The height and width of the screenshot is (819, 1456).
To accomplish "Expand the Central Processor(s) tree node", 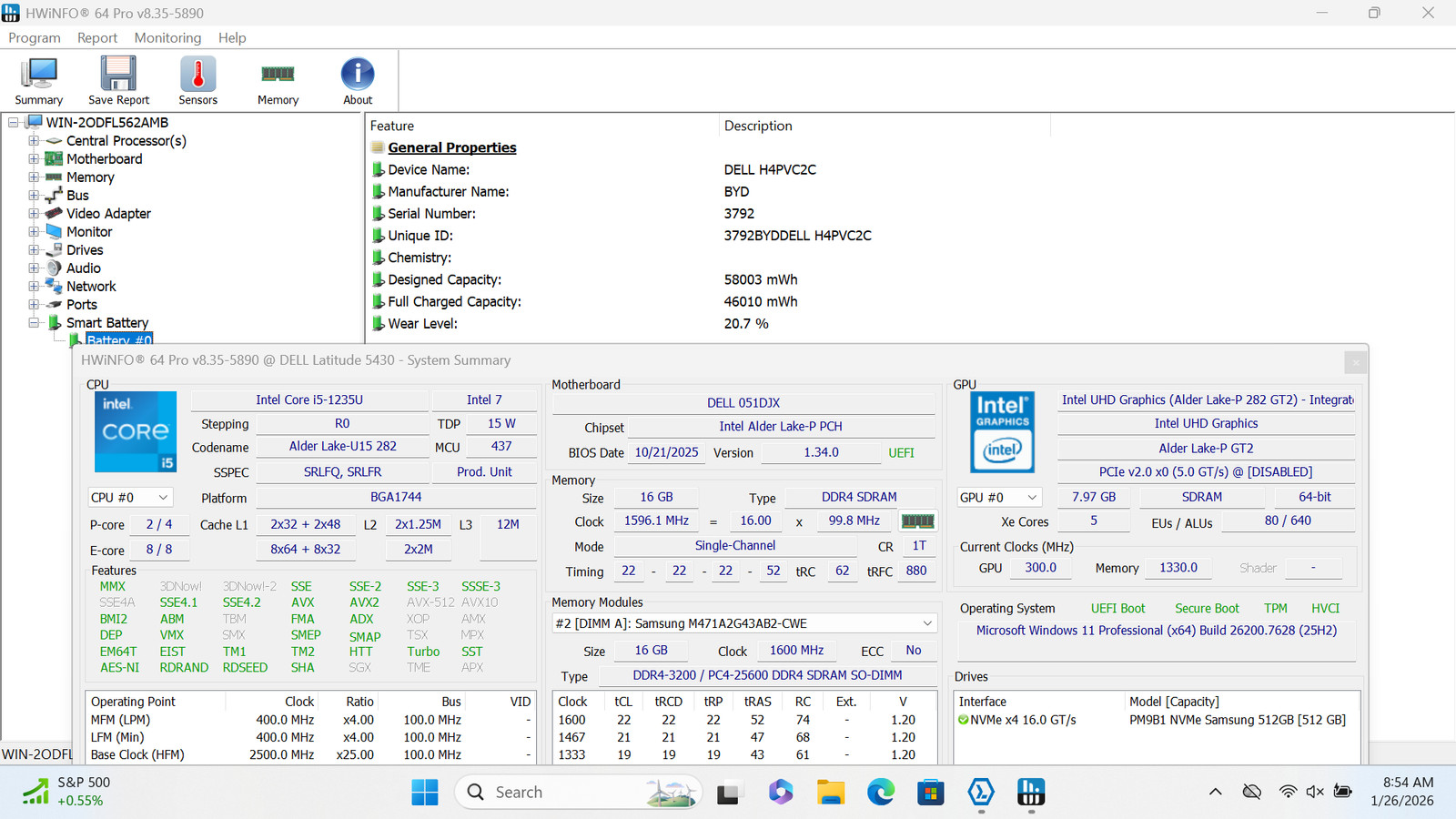I will (x=34, y=141).
